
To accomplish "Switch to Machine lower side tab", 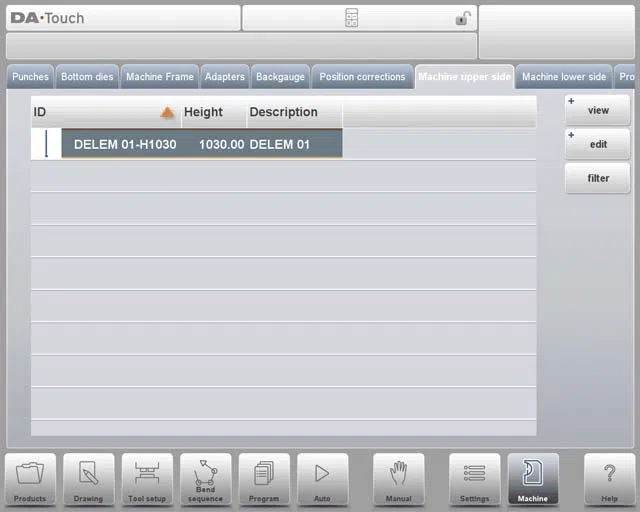I will coord(564,77).
